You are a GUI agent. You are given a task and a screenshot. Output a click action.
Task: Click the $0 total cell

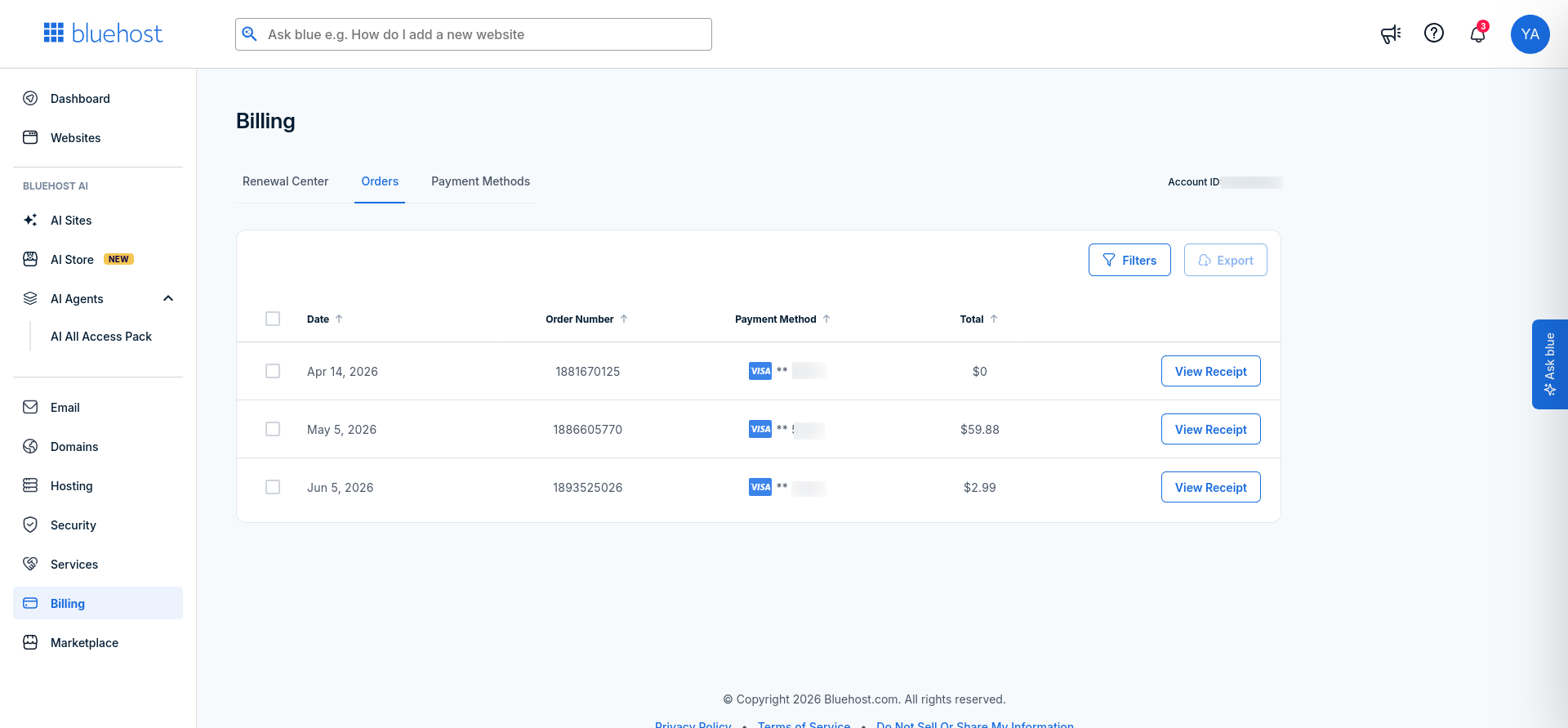(x=979, y=372)
